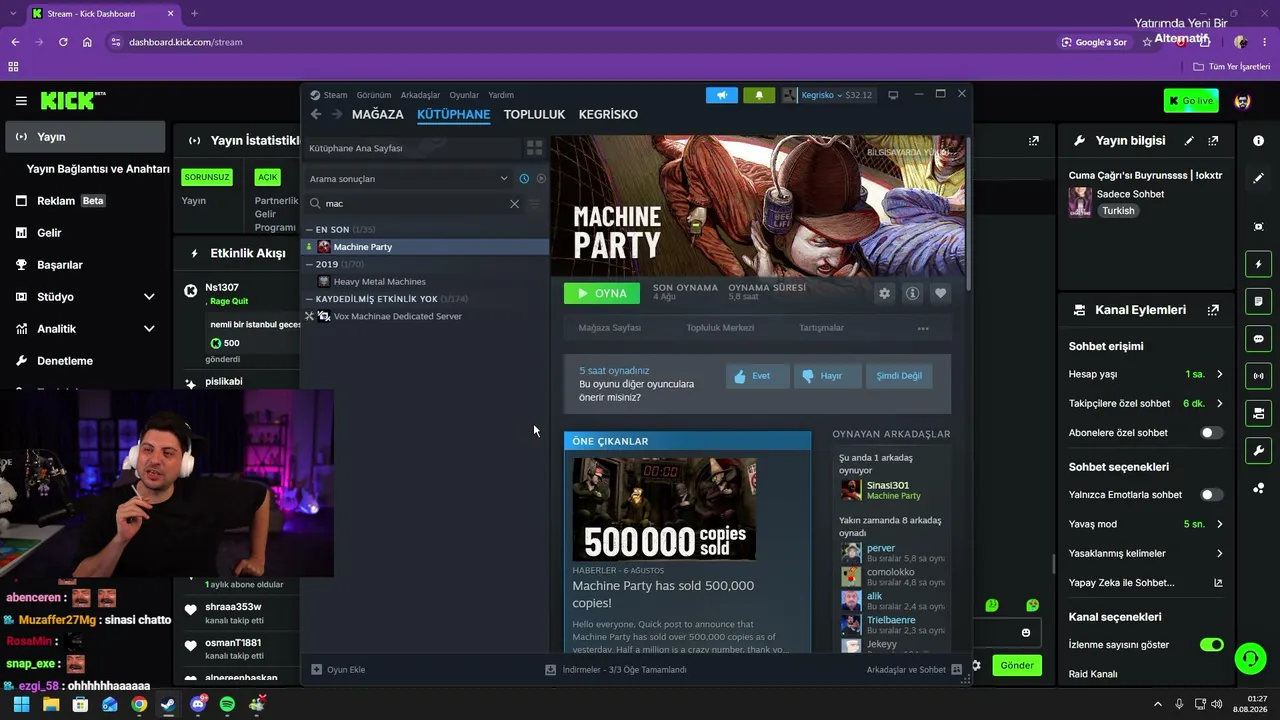
Task: Click lightning bolt icon in Kick rail
Action: click(x=1258, y=264)
